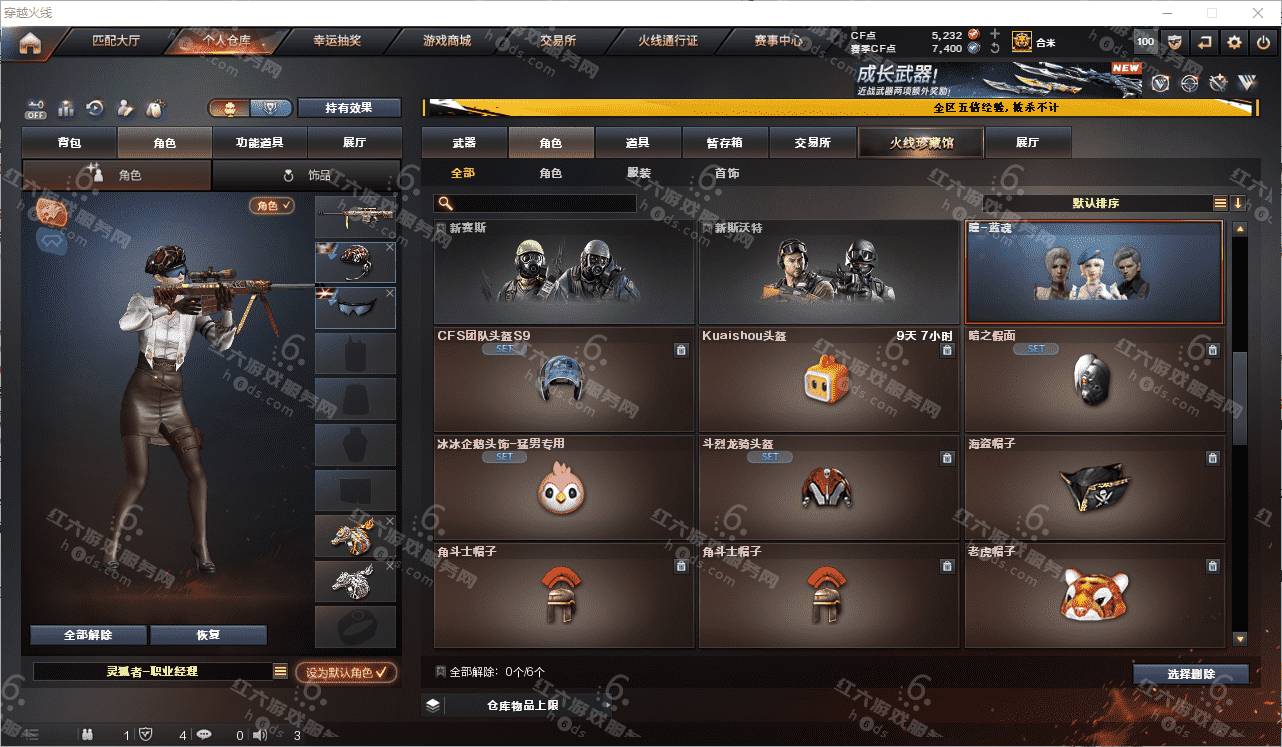Open the statistics bar chart icon
The width and height of the screenshot is (1282, 747).
[66, 108]
